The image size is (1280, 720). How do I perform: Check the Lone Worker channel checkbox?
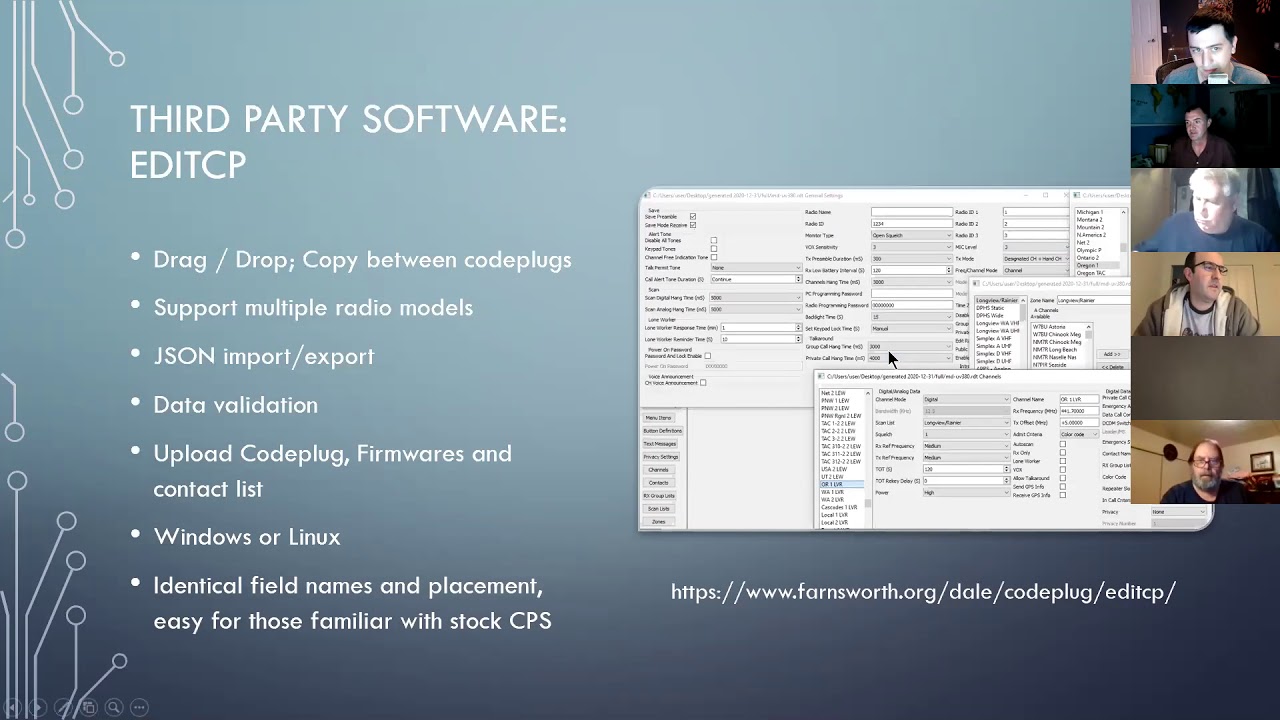coord(1062,461)
